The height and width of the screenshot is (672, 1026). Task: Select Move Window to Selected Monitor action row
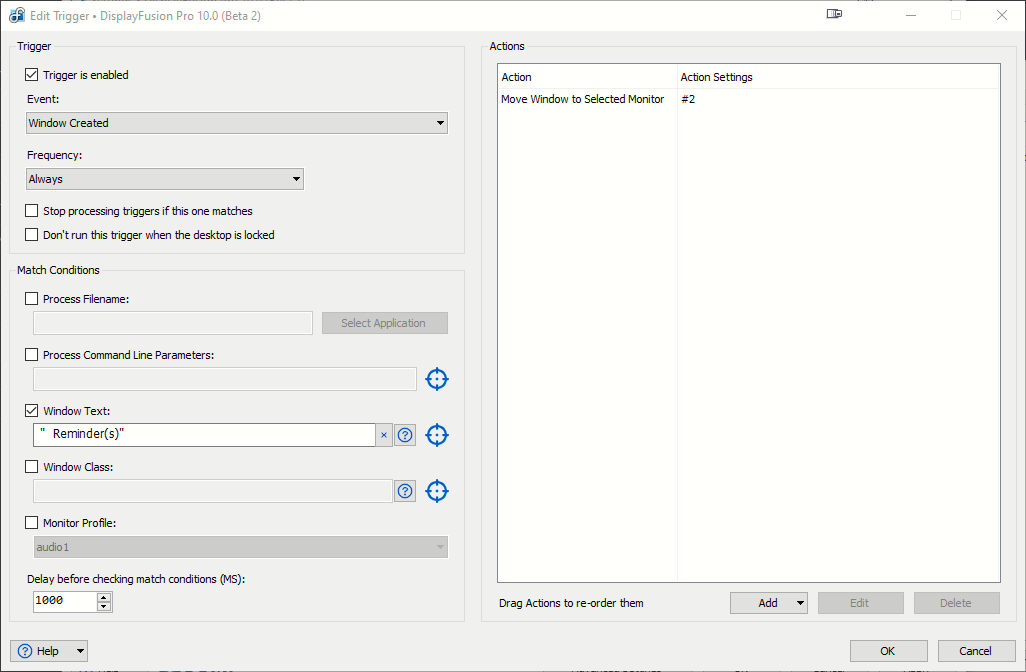[583, 99]
